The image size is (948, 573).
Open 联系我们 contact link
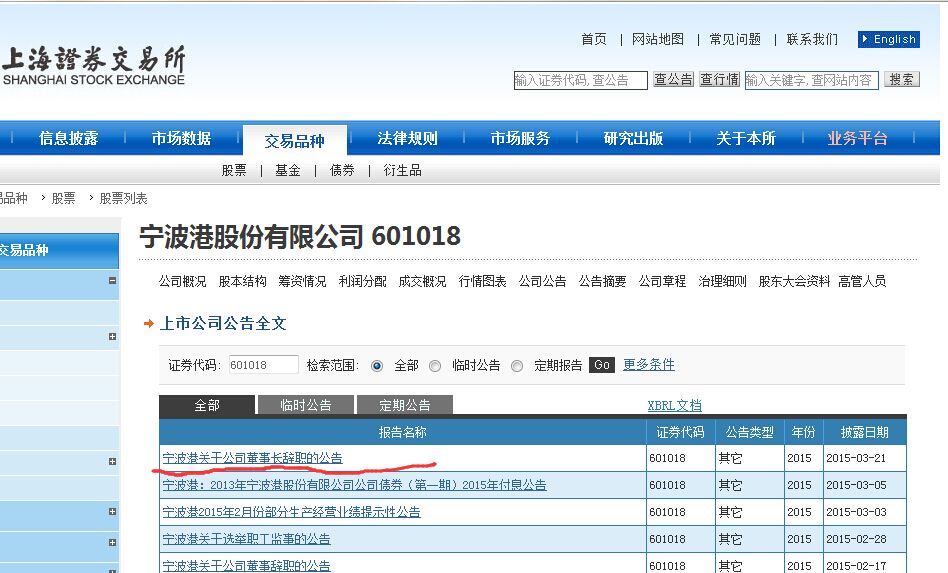point(812,39)
